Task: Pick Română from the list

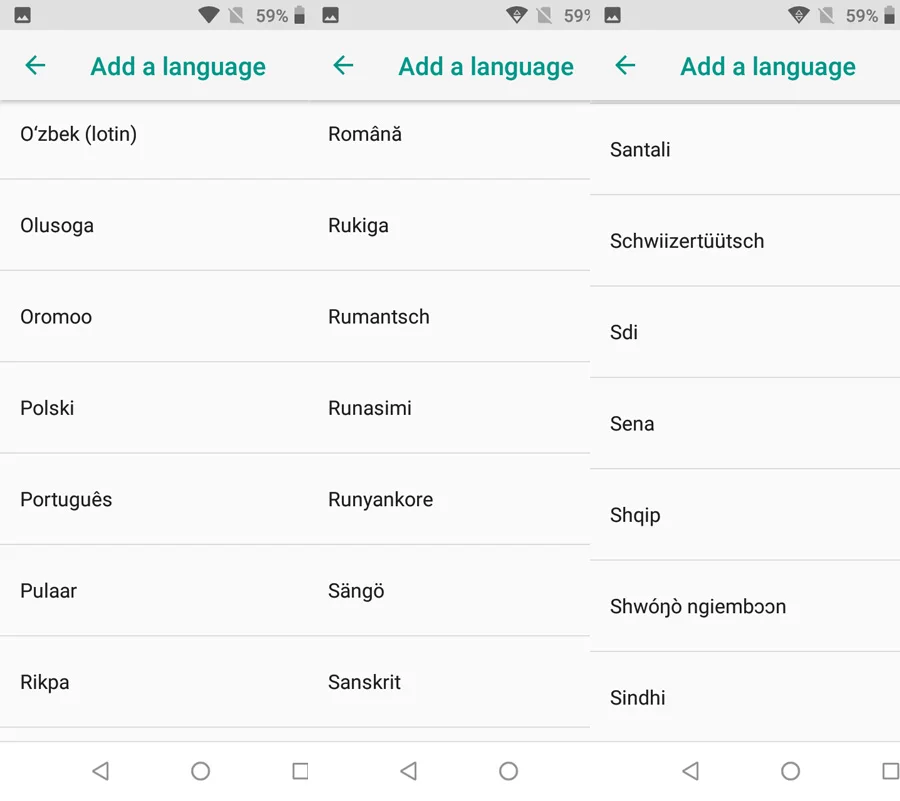Action: coord(449,134)
